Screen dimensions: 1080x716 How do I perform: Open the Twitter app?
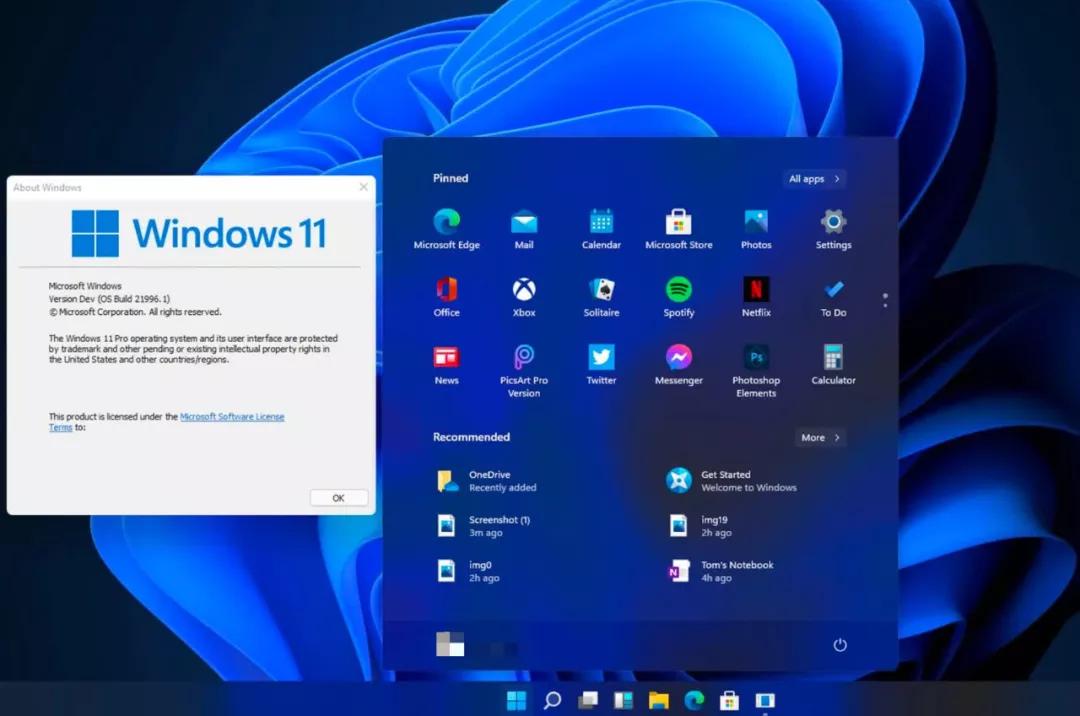pyautogui.click(x=600, y=358)
